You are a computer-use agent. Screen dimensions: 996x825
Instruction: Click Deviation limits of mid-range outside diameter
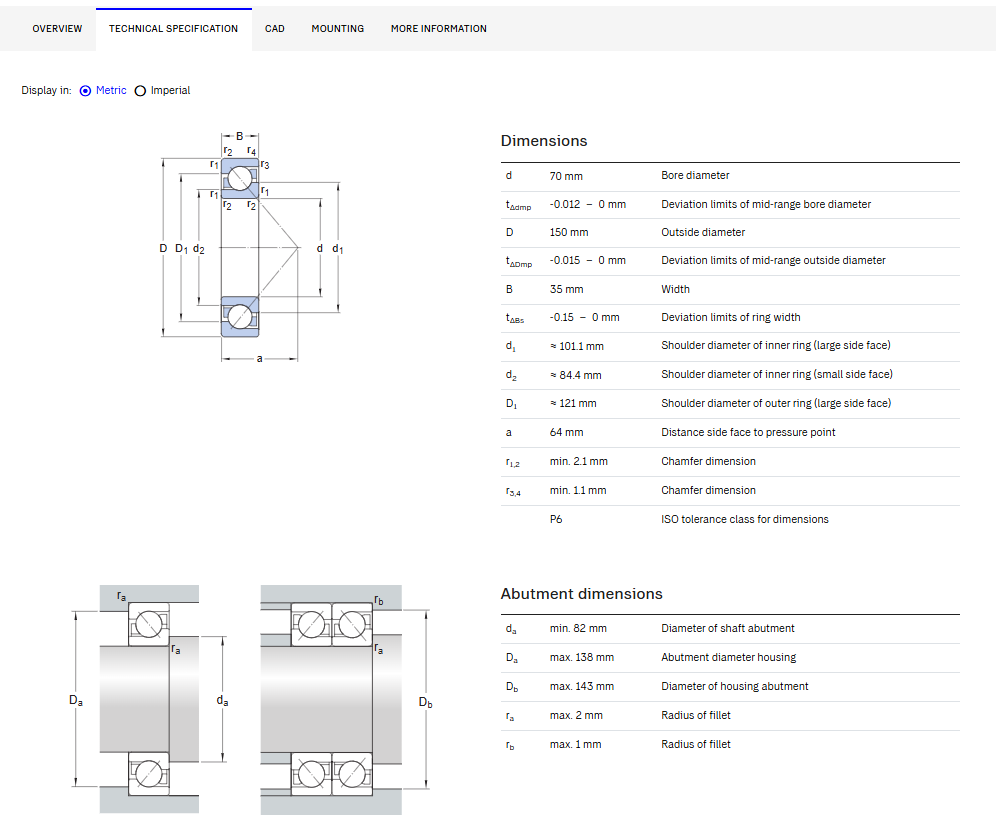[x=773, y=260]
